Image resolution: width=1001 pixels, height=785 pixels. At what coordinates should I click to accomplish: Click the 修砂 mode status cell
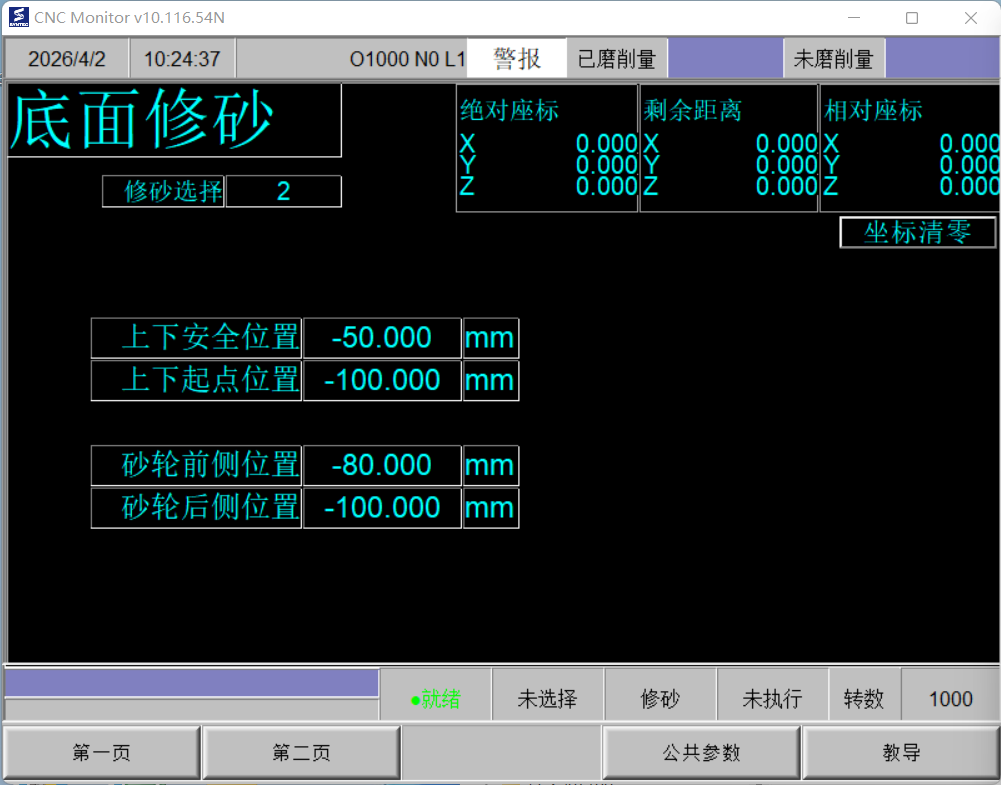point(660,699)
